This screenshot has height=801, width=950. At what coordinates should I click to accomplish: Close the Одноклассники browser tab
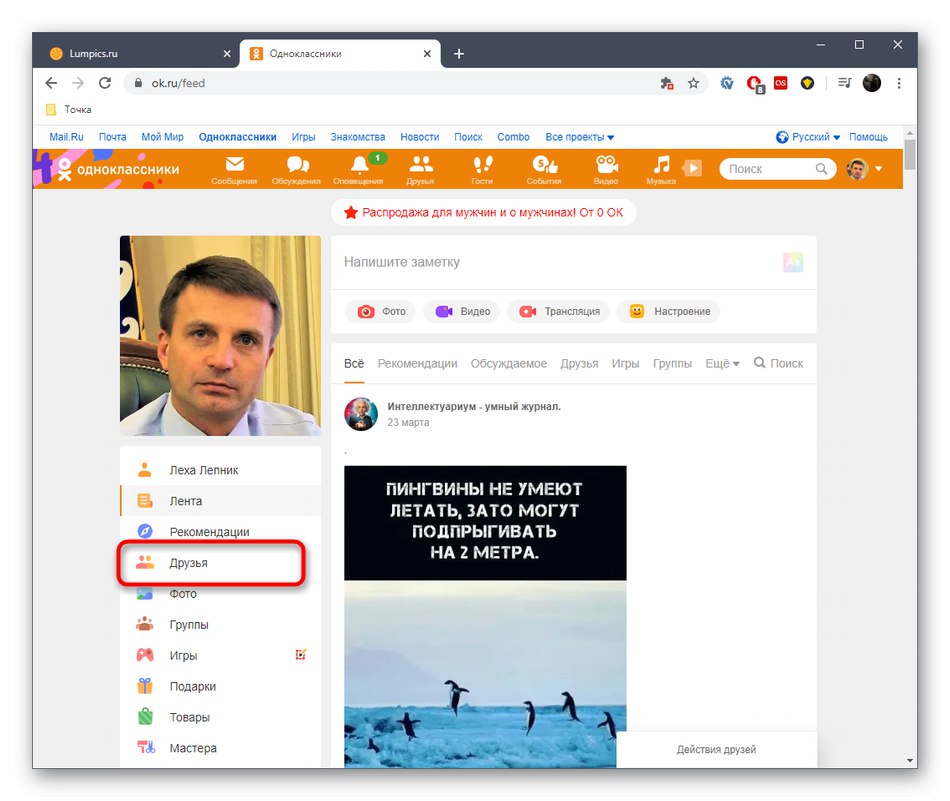(427, 53)
